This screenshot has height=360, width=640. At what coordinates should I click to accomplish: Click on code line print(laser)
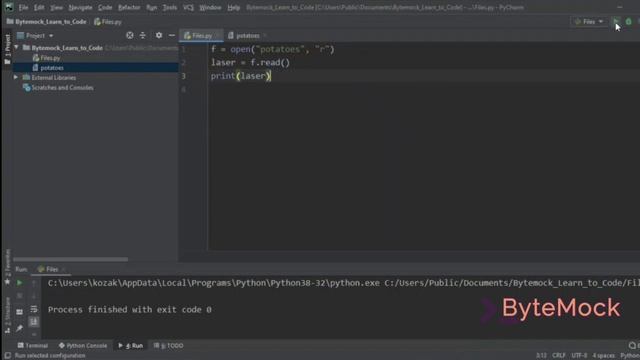coord(241,76)
